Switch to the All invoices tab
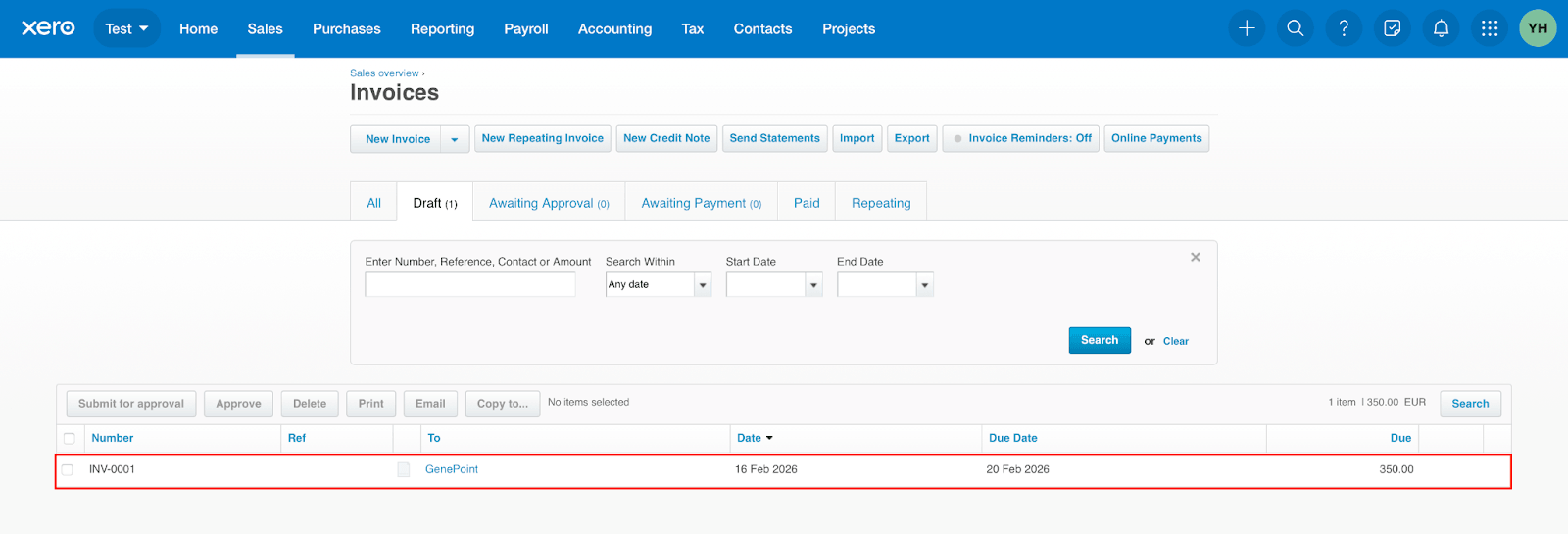Viewport: 1568px width, 534px height. tap(373, 203)
